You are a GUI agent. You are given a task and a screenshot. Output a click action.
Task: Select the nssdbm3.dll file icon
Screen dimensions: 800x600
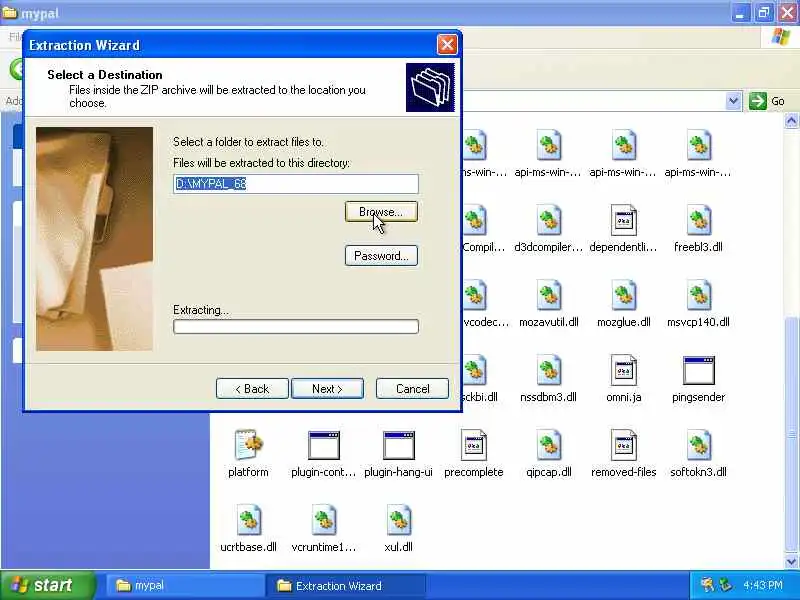pyautogui.click(x=548, y=370)
